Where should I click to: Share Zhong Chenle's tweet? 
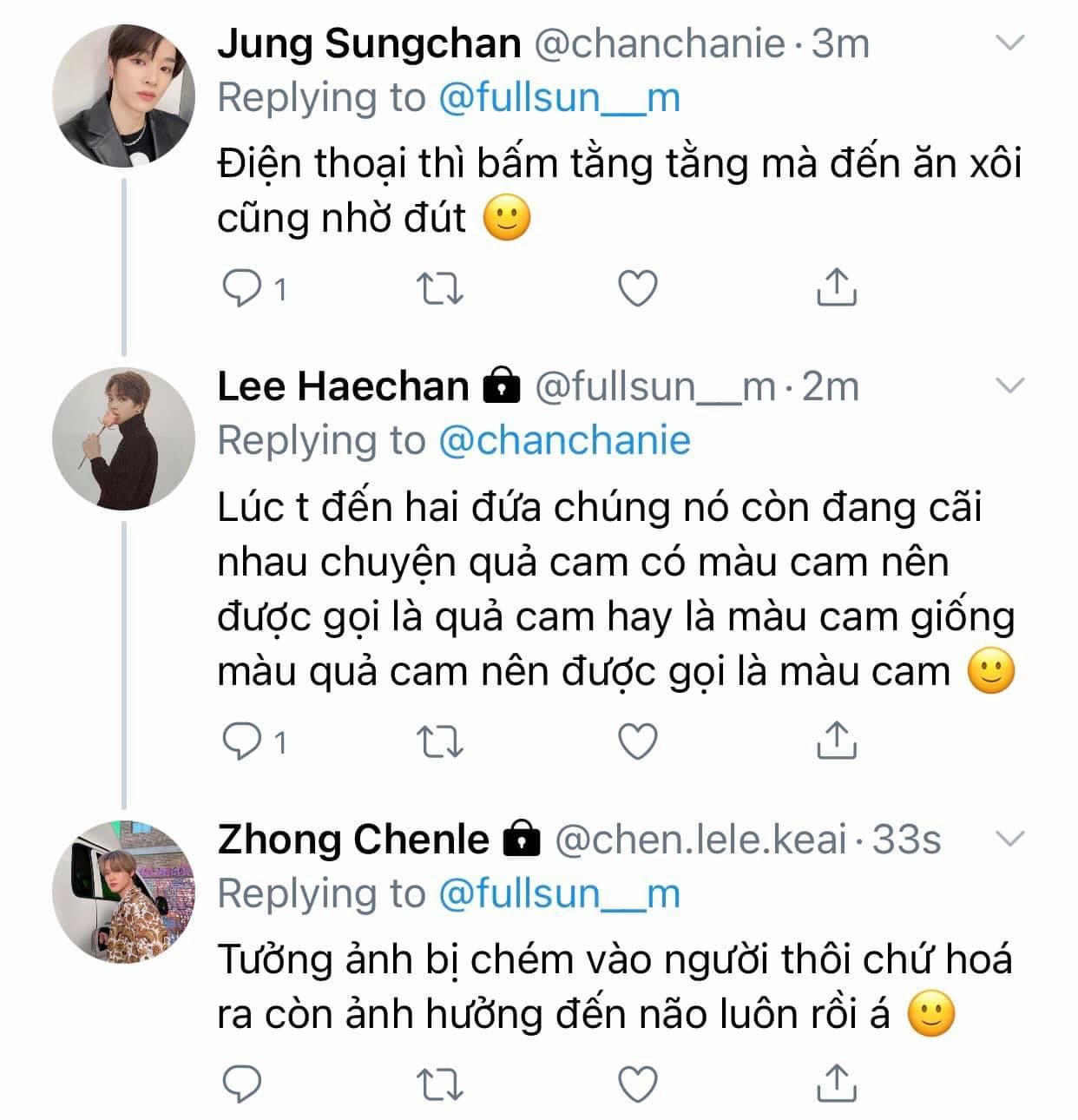(837, 1082)
